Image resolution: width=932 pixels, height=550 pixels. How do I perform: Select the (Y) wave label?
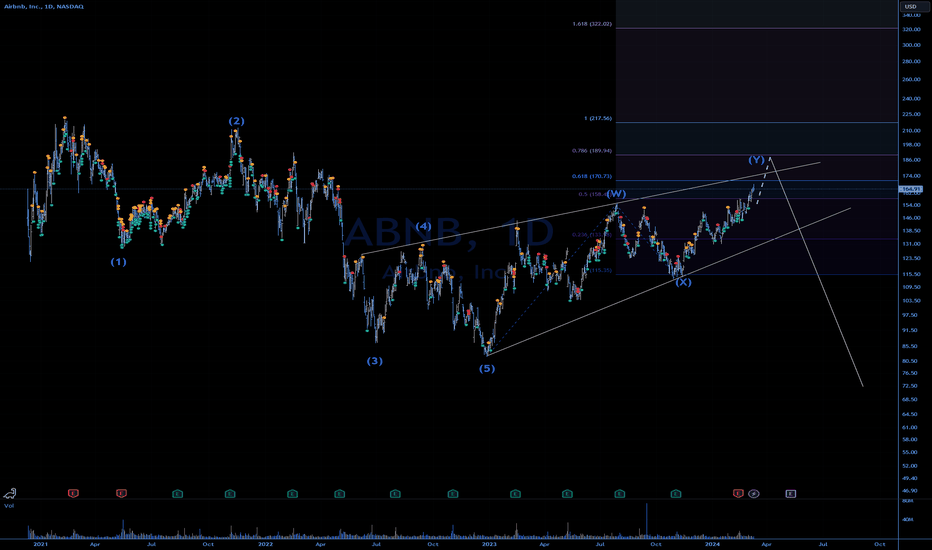tap(756, 159)
